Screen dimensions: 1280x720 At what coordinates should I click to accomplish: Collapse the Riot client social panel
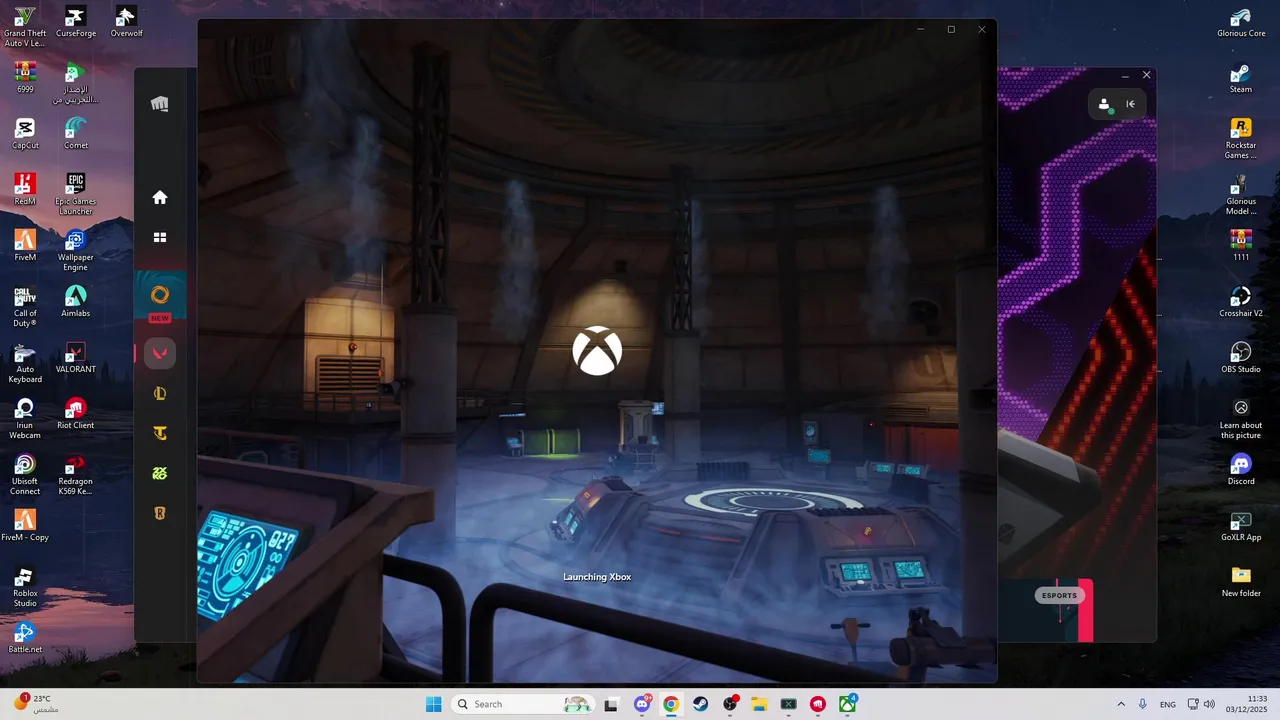(x=1131, y=104)
